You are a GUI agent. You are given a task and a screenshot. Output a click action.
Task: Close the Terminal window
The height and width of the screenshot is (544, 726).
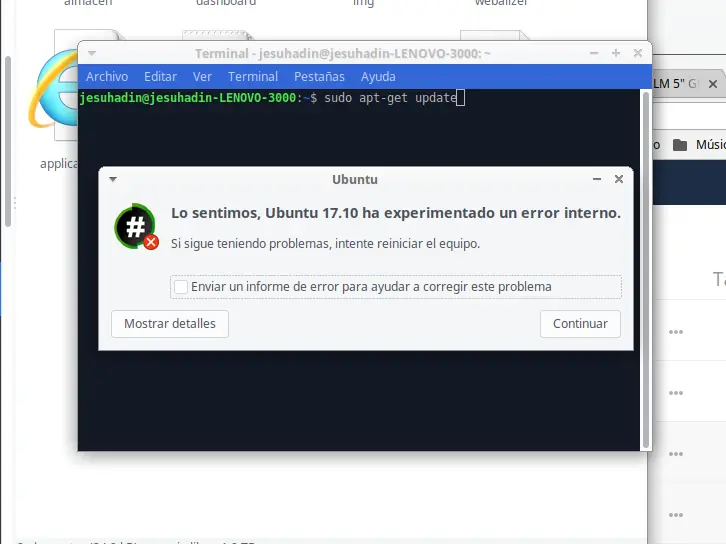[638, 53]
